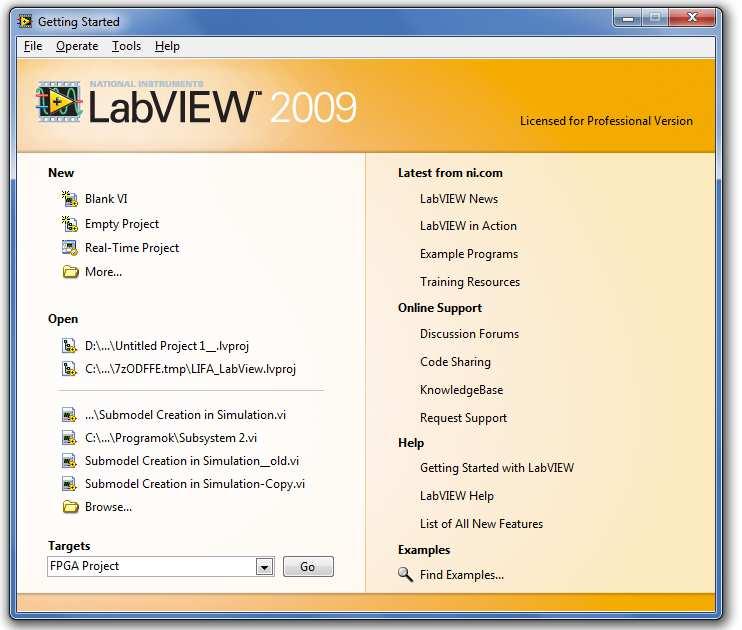Minimize the Getting Started window
The width and height of the screenshot is (742, 630).
628,18
